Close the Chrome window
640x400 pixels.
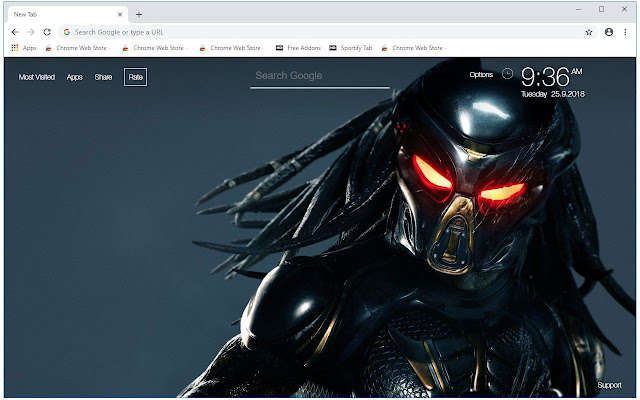[x=624, y=9]
